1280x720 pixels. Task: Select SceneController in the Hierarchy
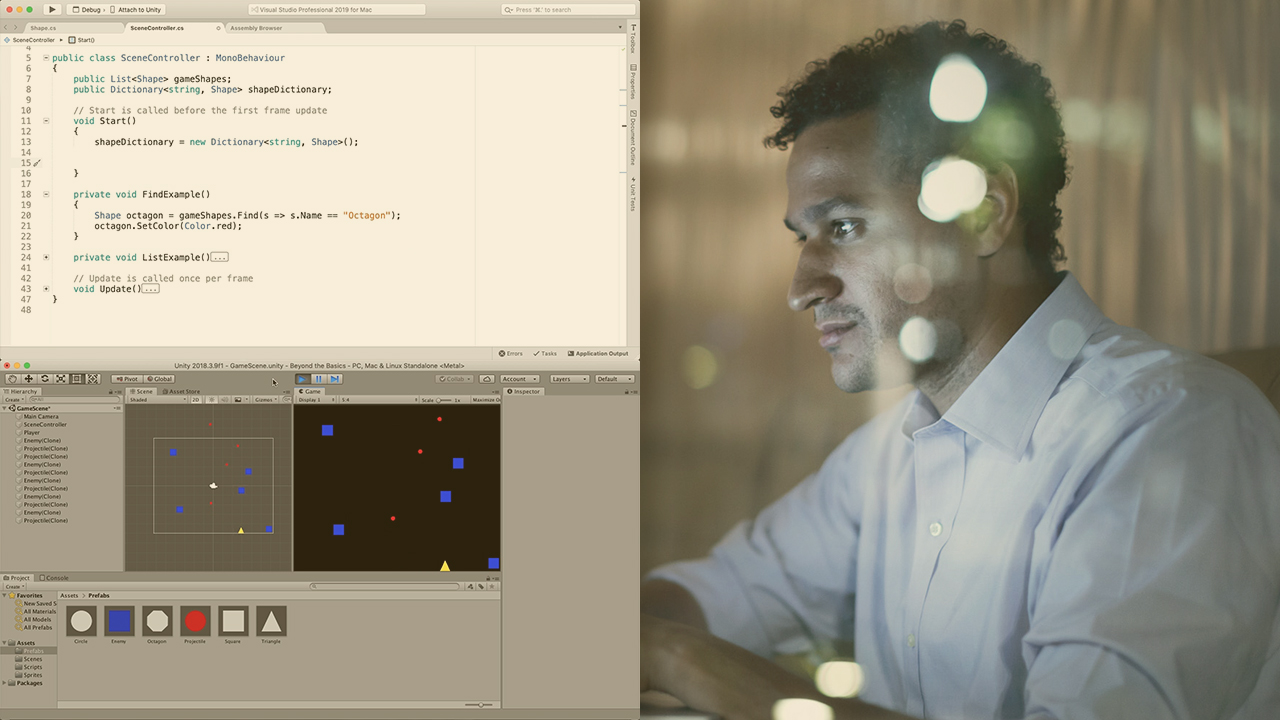45,425
